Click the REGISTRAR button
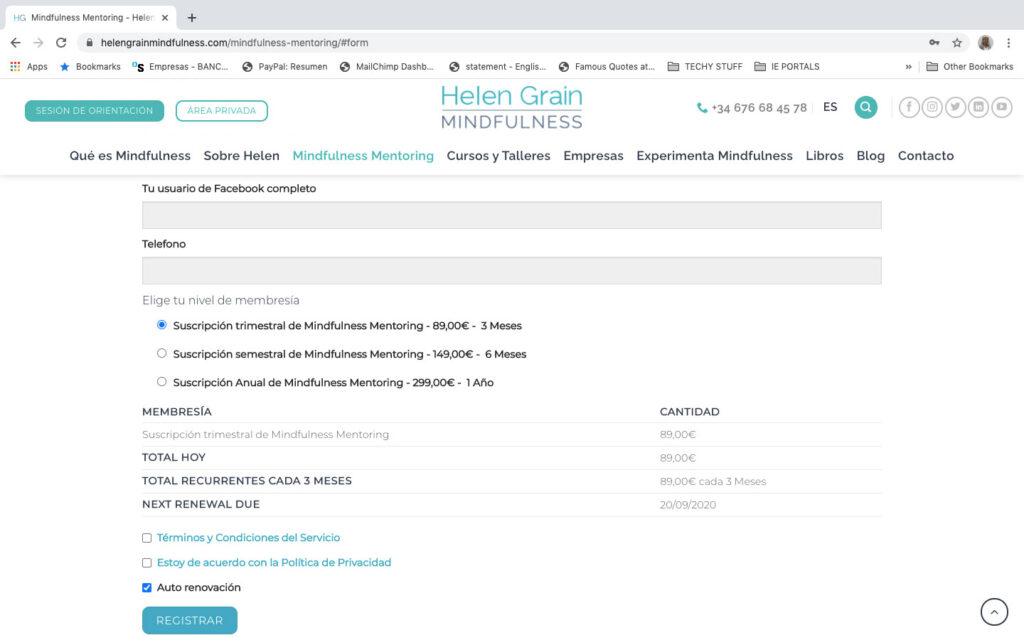The image size is (1024, 640). point(189,620)
